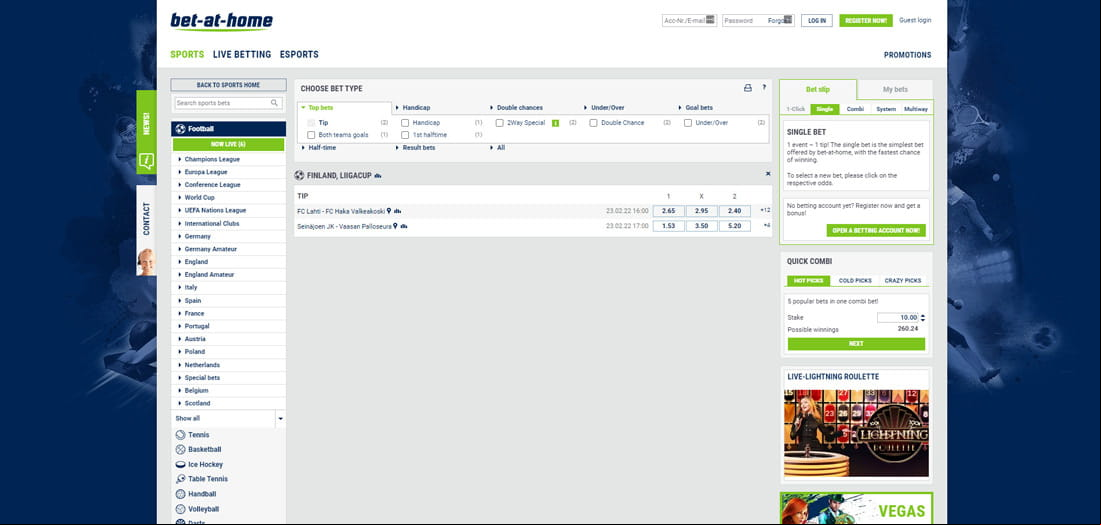This screenshot has height=525, width=1101.
Task: Open the bet type help question mark
Action: pyautogui.click(x=764, y=88)
